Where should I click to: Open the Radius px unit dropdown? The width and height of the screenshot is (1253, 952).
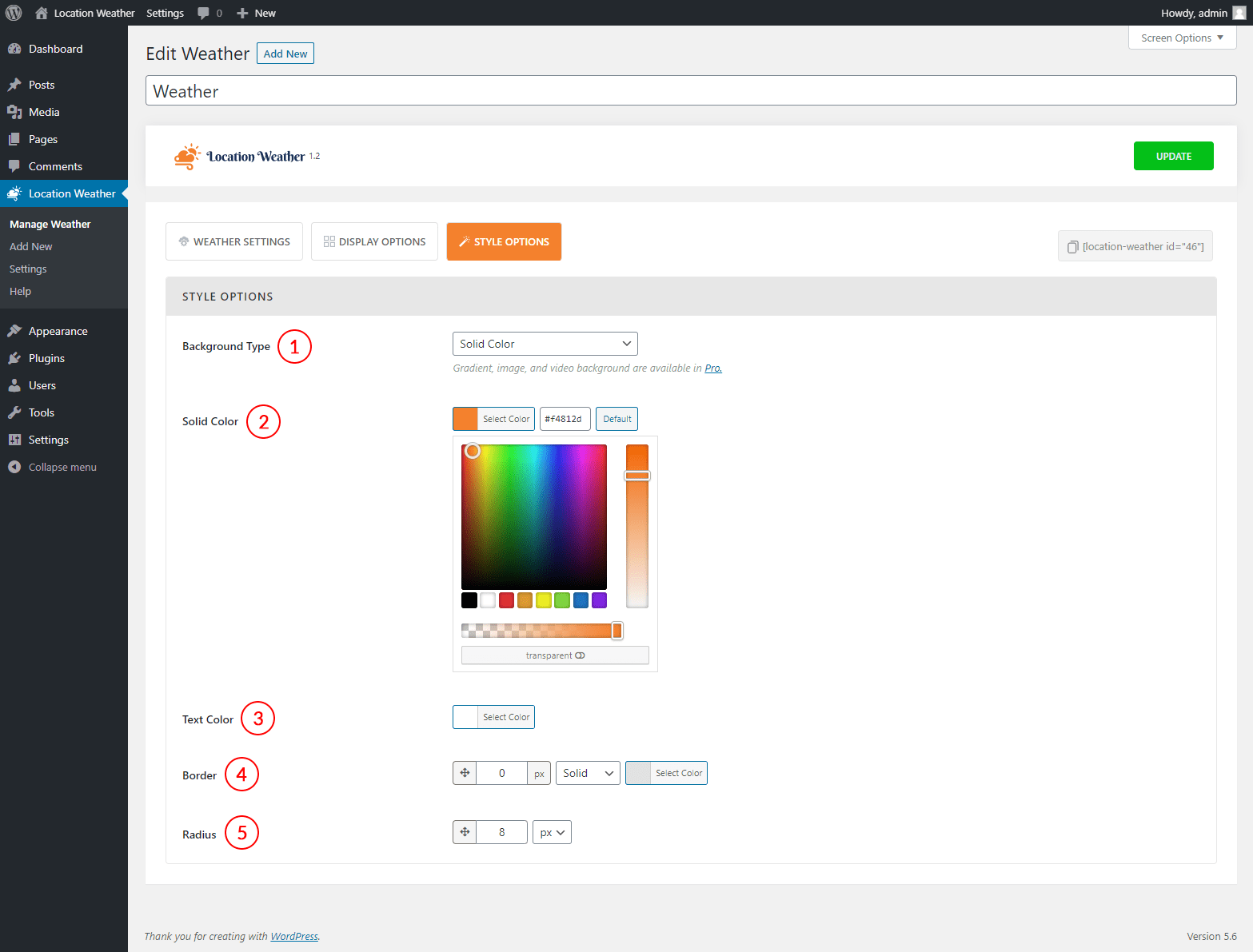(552, 832)
